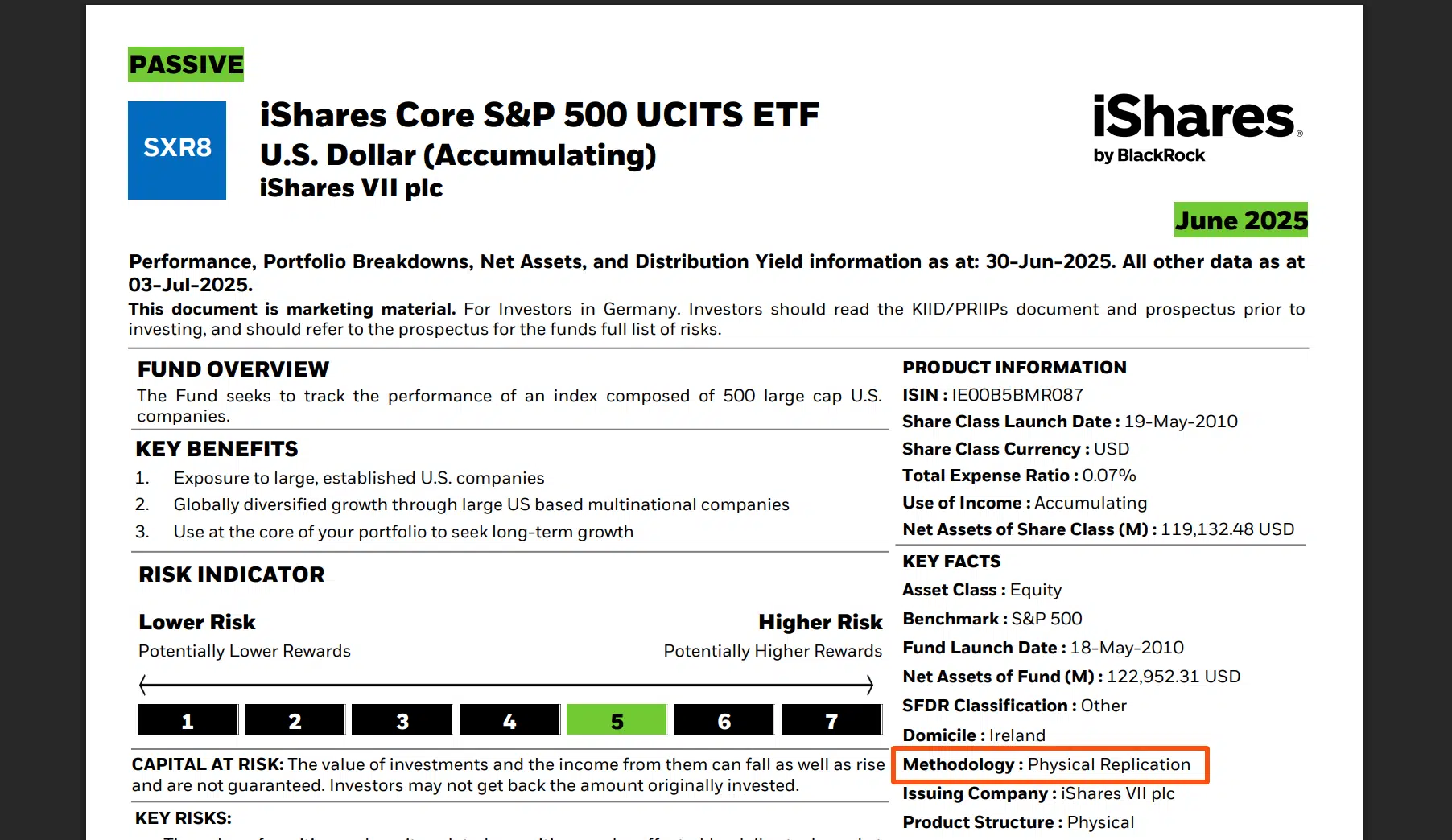Click the green June 2025 date label
The height and width of the screenshot is (840, 1452).
[x=1241, y=220]
